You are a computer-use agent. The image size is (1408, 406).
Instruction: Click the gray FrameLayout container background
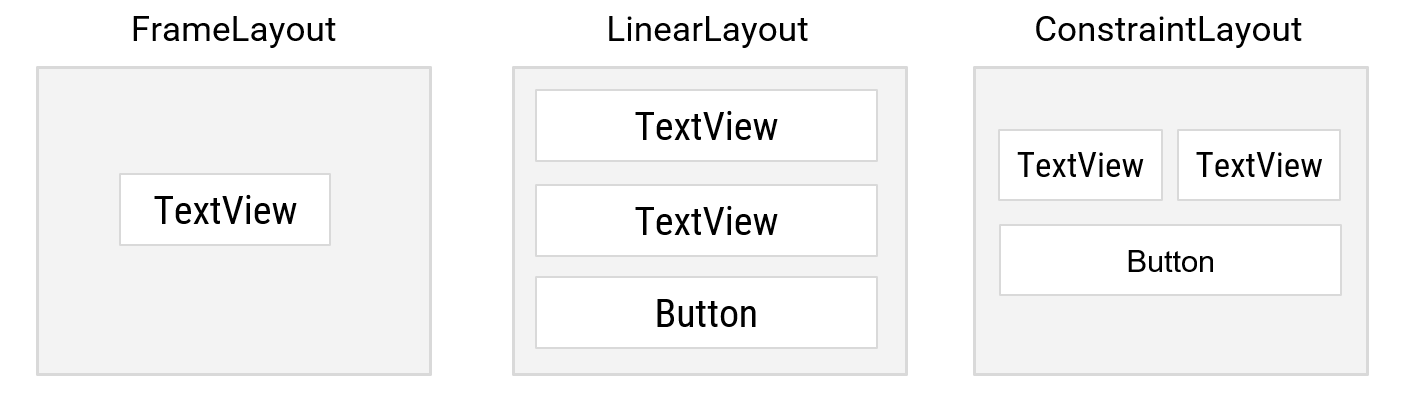coord(233,310)
